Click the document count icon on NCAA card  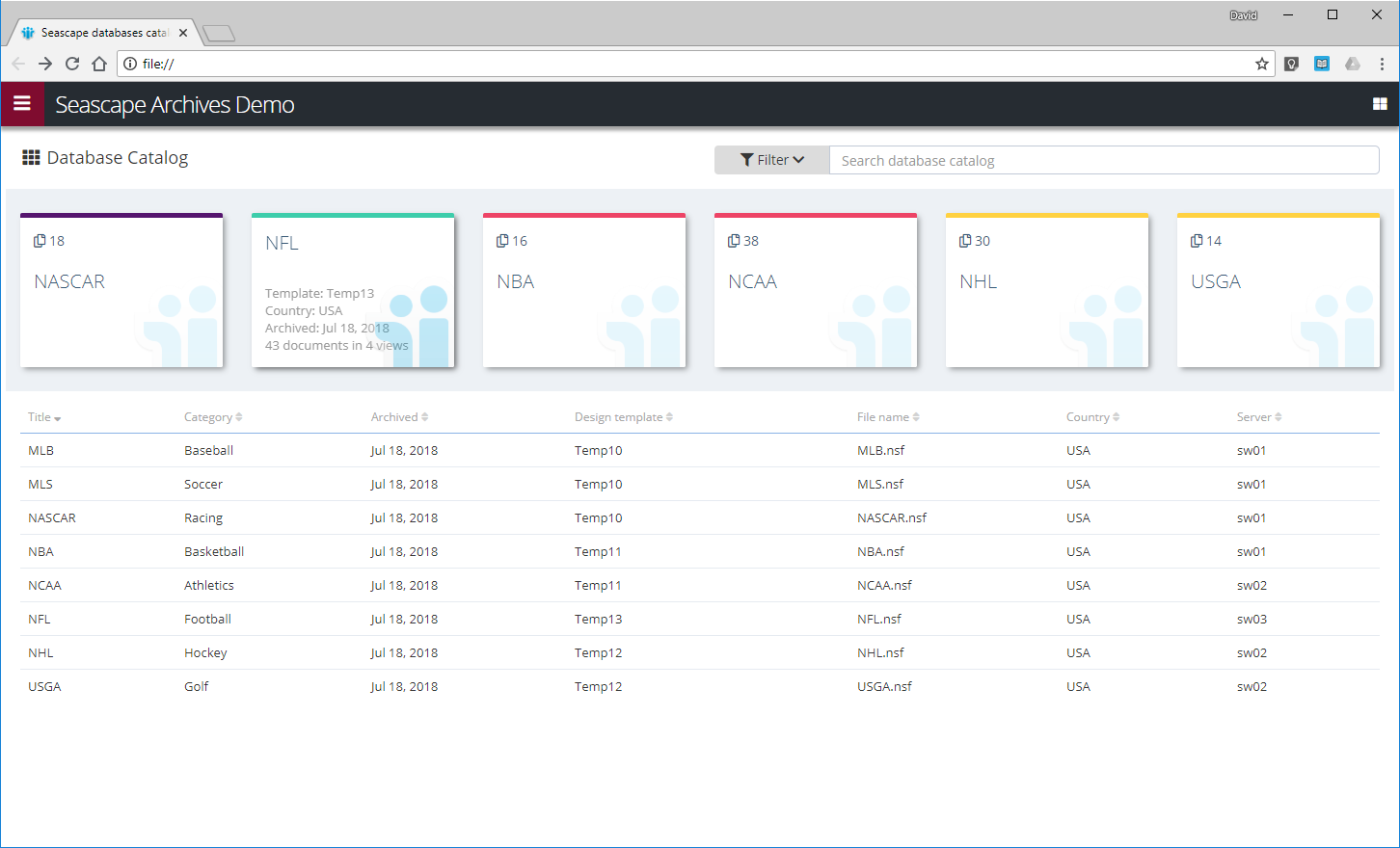(734, 241)
